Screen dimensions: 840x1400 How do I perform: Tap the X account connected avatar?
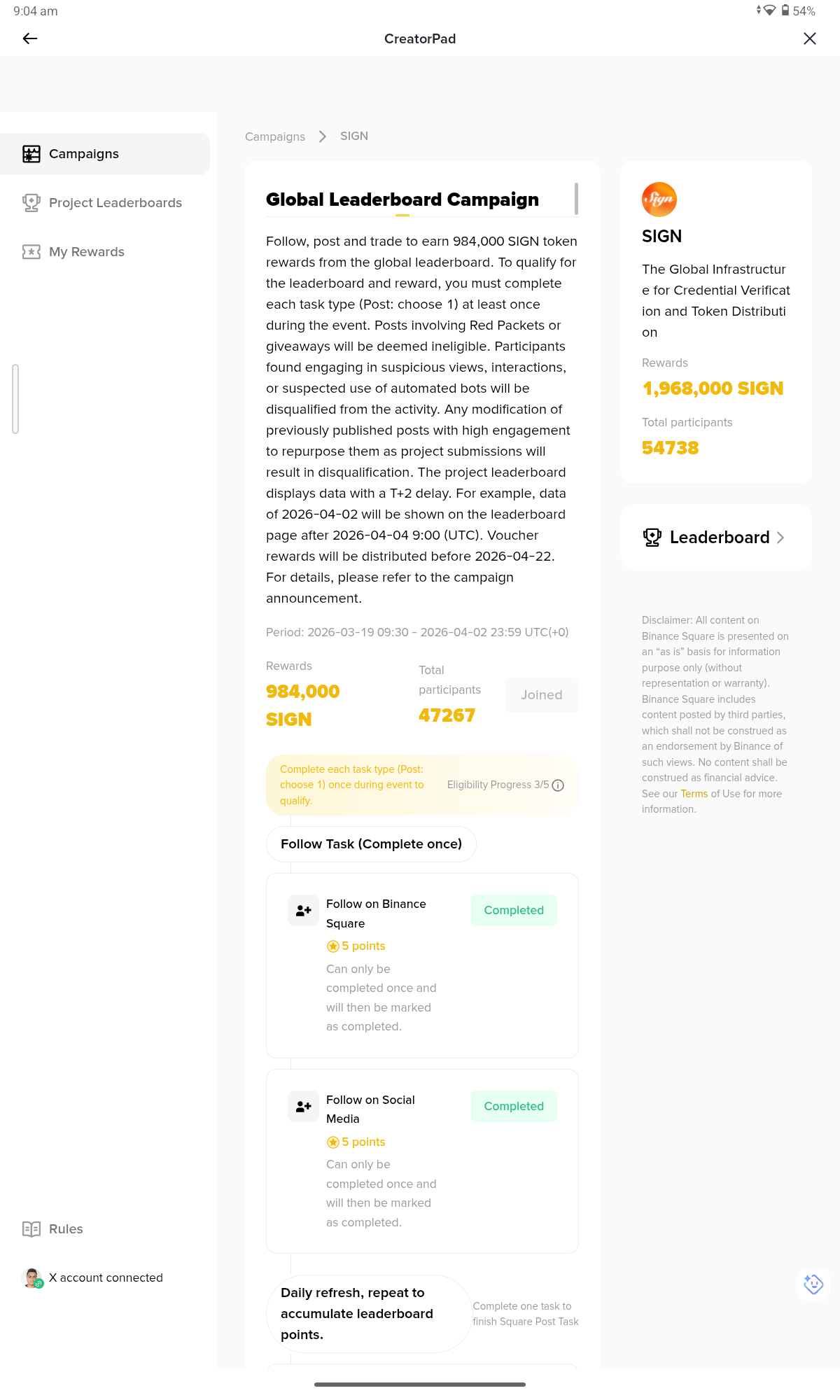32,1277
